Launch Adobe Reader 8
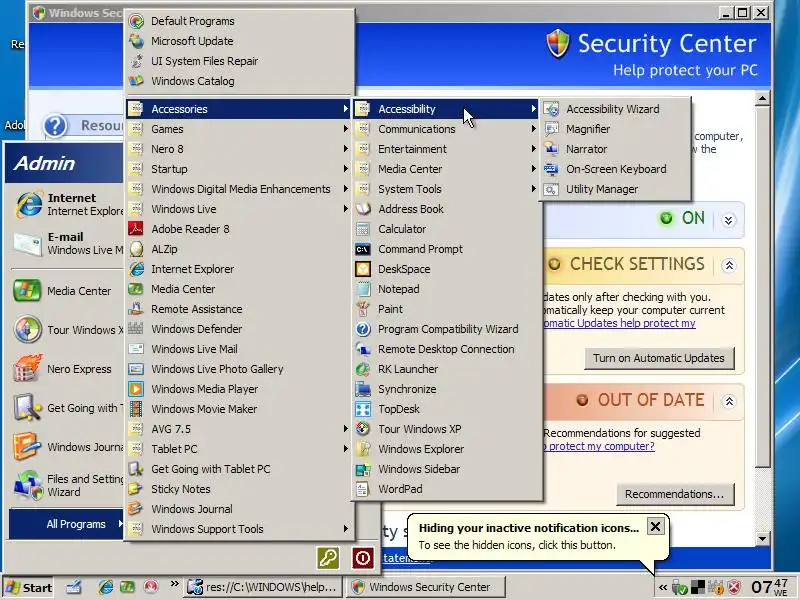 click(239, 229)
